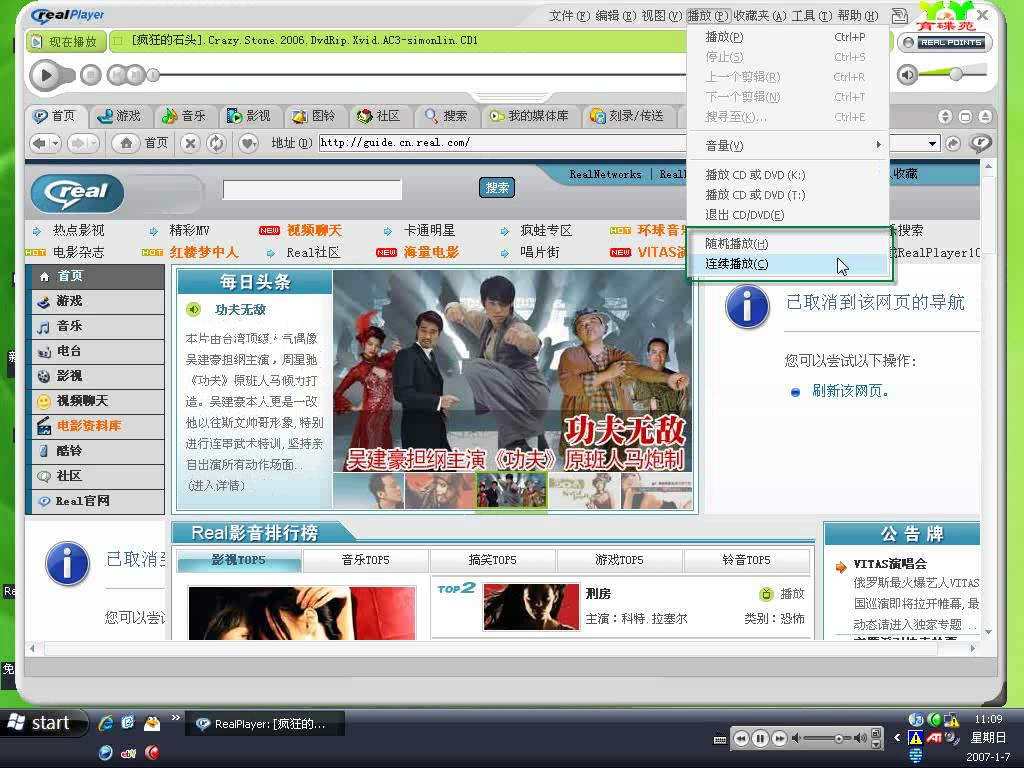1024x768 pixels.
Task: Open the 文件(F) menu
Action: (569, 16)
